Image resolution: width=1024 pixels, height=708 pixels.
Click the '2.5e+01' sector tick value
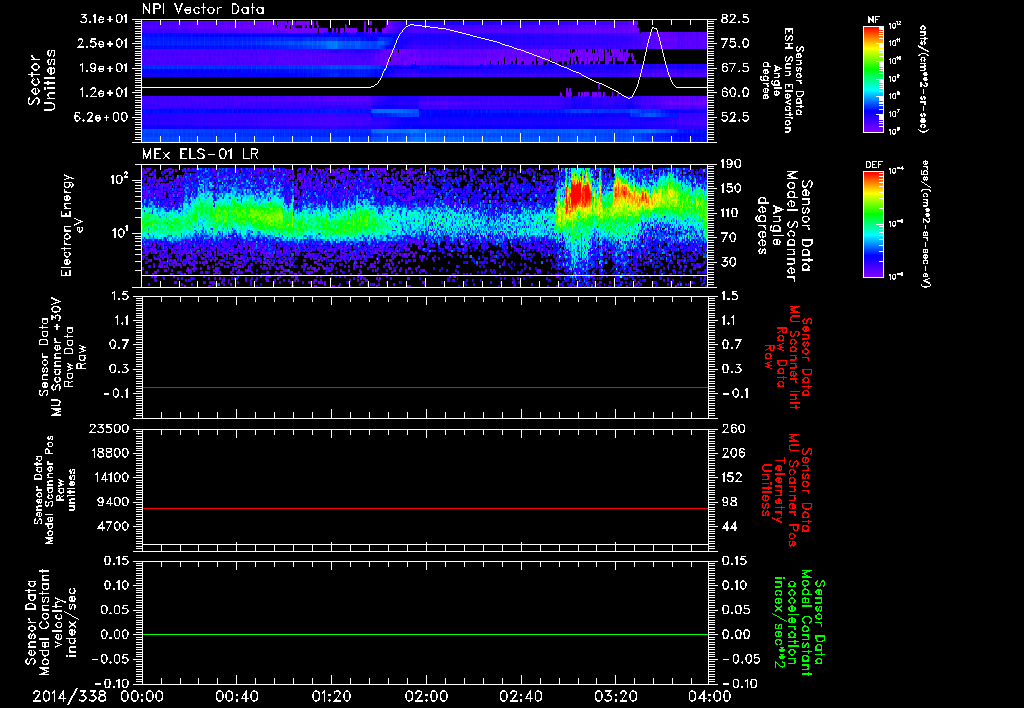point(104,43)
